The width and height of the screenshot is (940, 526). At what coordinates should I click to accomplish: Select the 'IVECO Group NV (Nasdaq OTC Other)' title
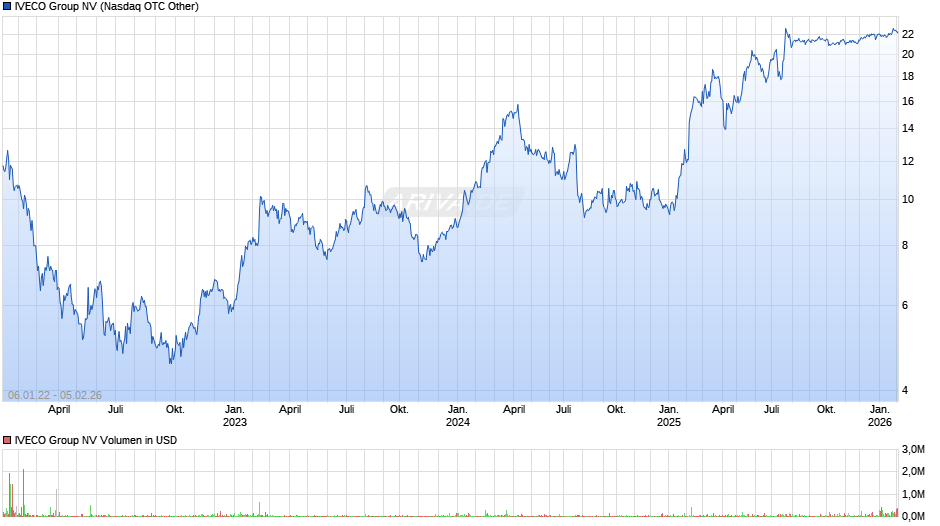click(x=107, y=7)
